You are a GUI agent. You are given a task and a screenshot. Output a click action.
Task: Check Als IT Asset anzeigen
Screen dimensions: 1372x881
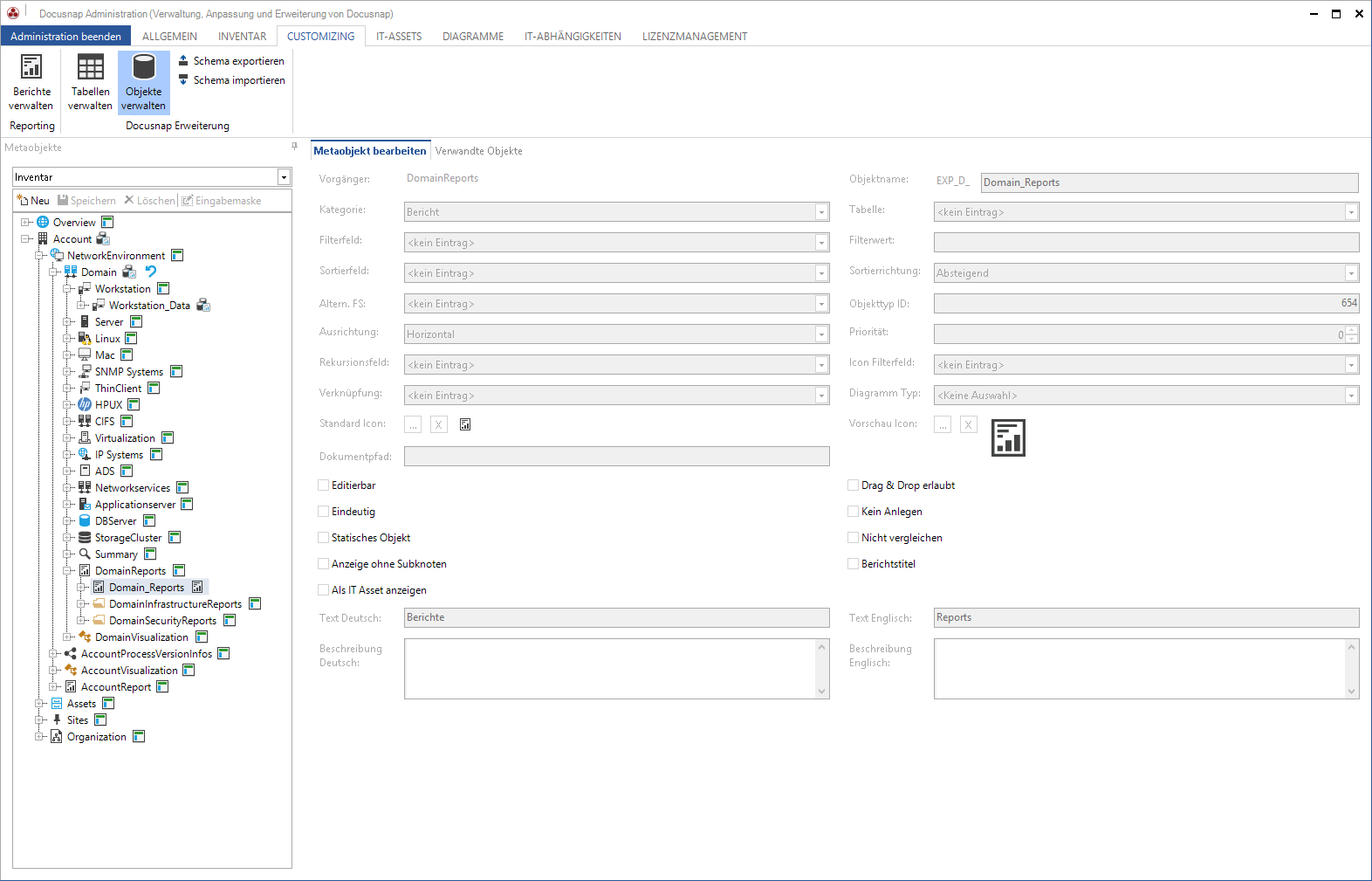click(x=324, y=590)
